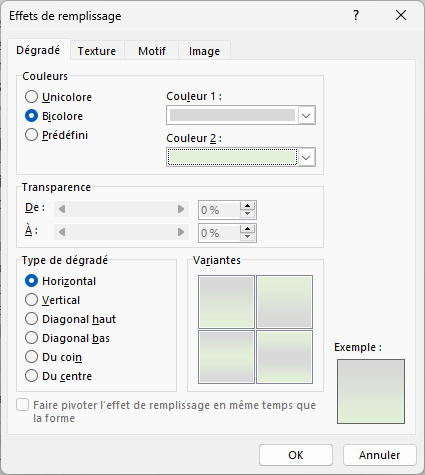This screenshot has height=475, width=425.
Task: Click the right arrow of the À slider
Action: [181, 232]
